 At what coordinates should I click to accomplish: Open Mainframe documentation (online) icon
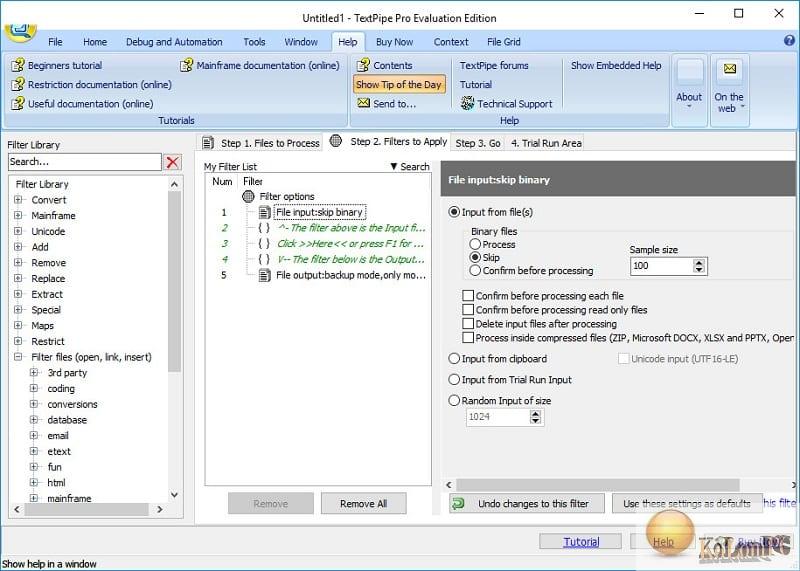[187, 65]
